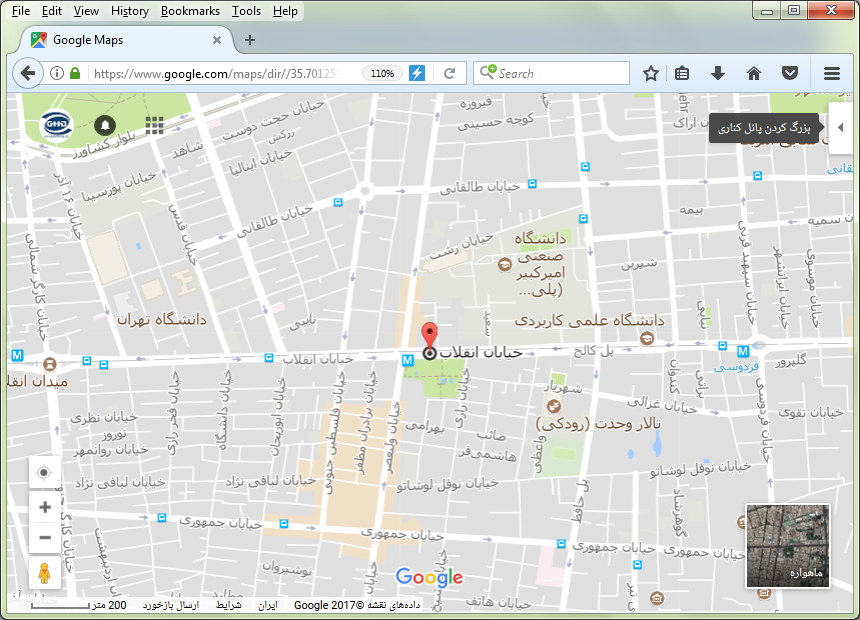Screen dimensions: 860x620
Task: Click the خیابان نوفل لوشاتو label at center
Action: coord(448,484)
